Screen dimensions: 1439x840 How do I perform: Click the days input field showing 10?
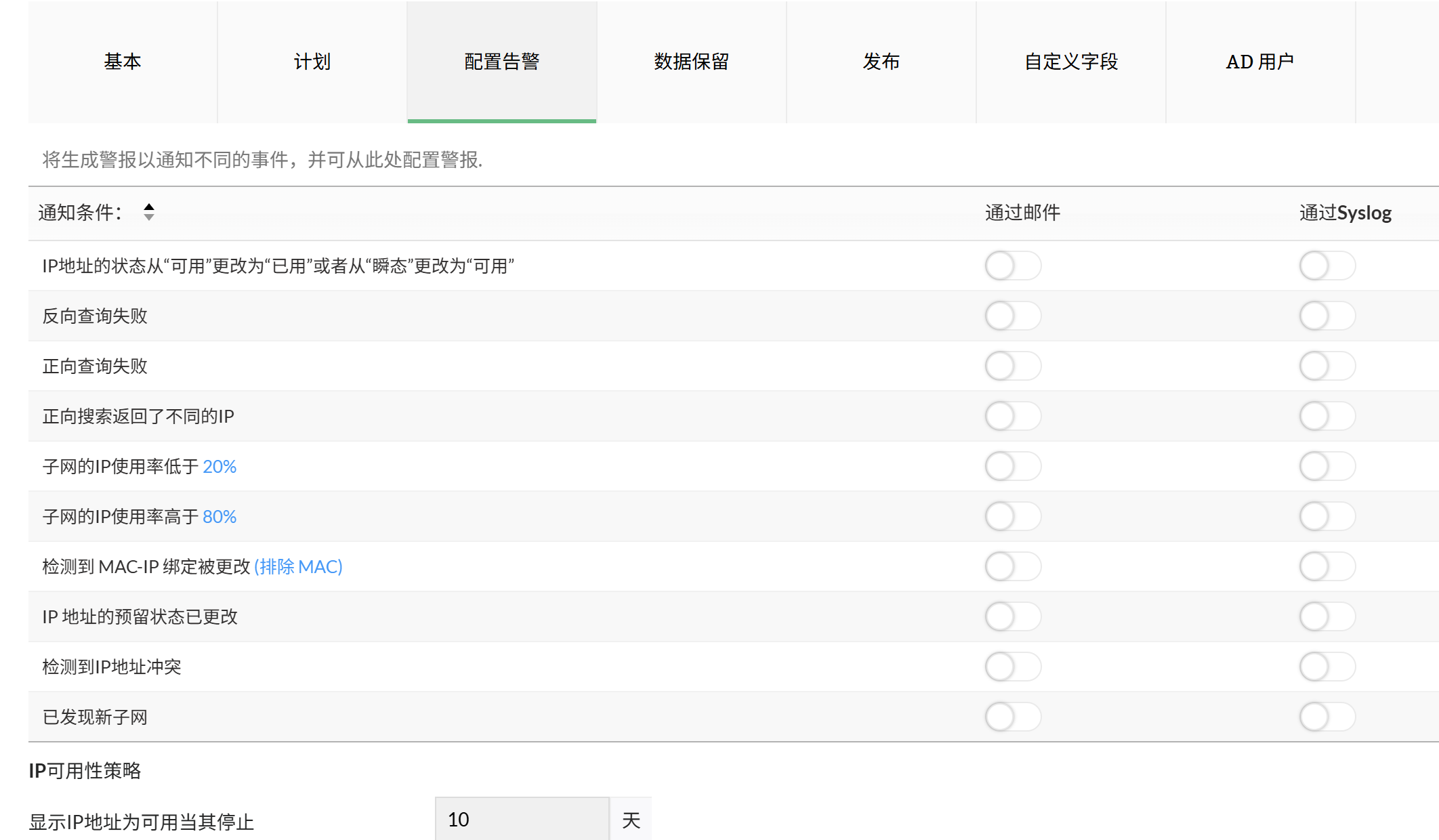click(522, 820)
